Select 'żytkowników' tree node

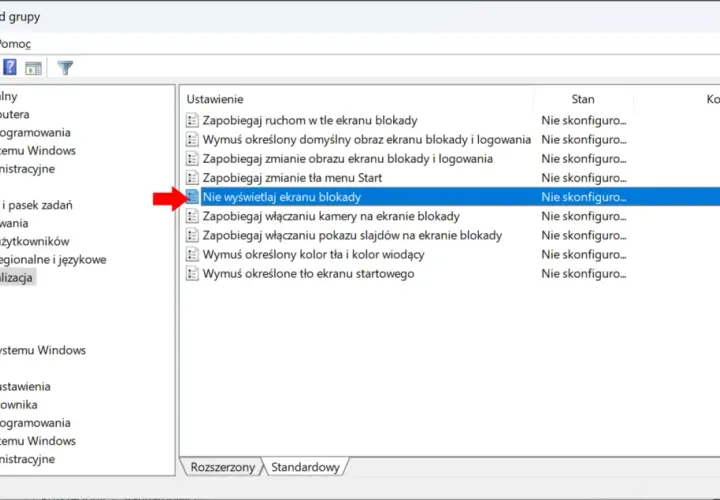pos(34,241)
